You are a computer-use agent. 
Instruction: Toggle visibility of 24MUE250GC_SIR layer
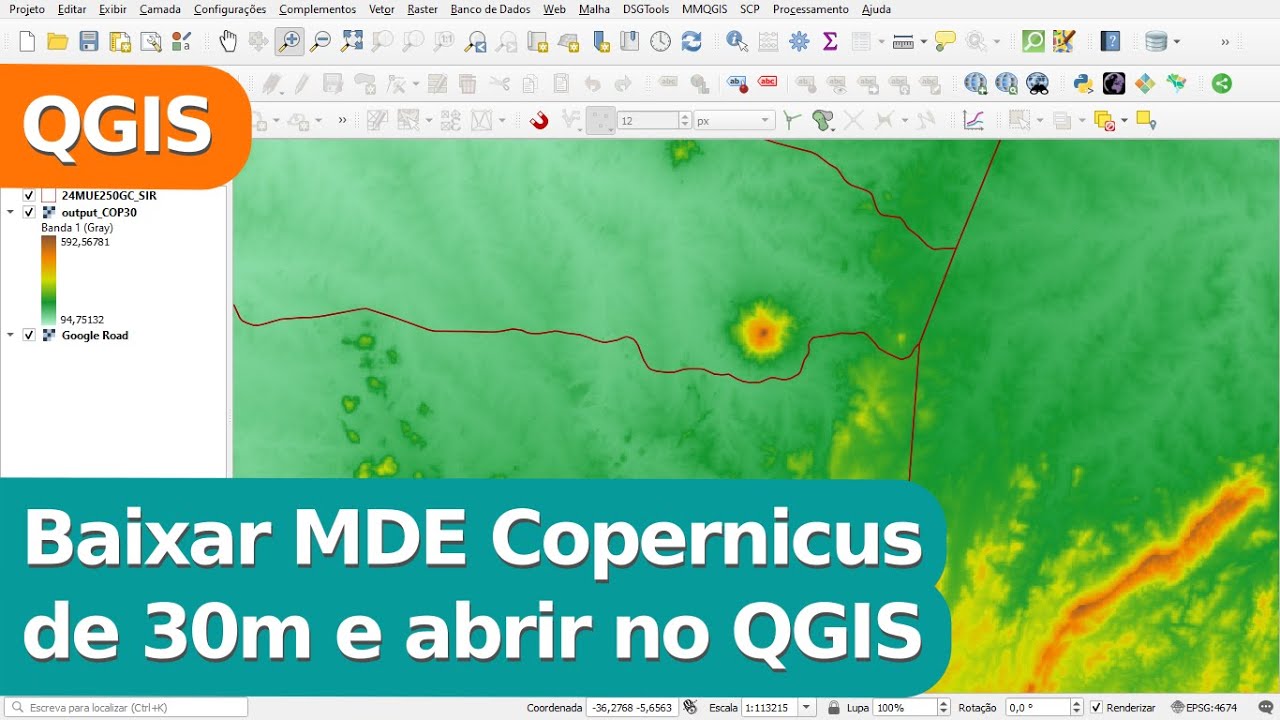coord(29,195)
